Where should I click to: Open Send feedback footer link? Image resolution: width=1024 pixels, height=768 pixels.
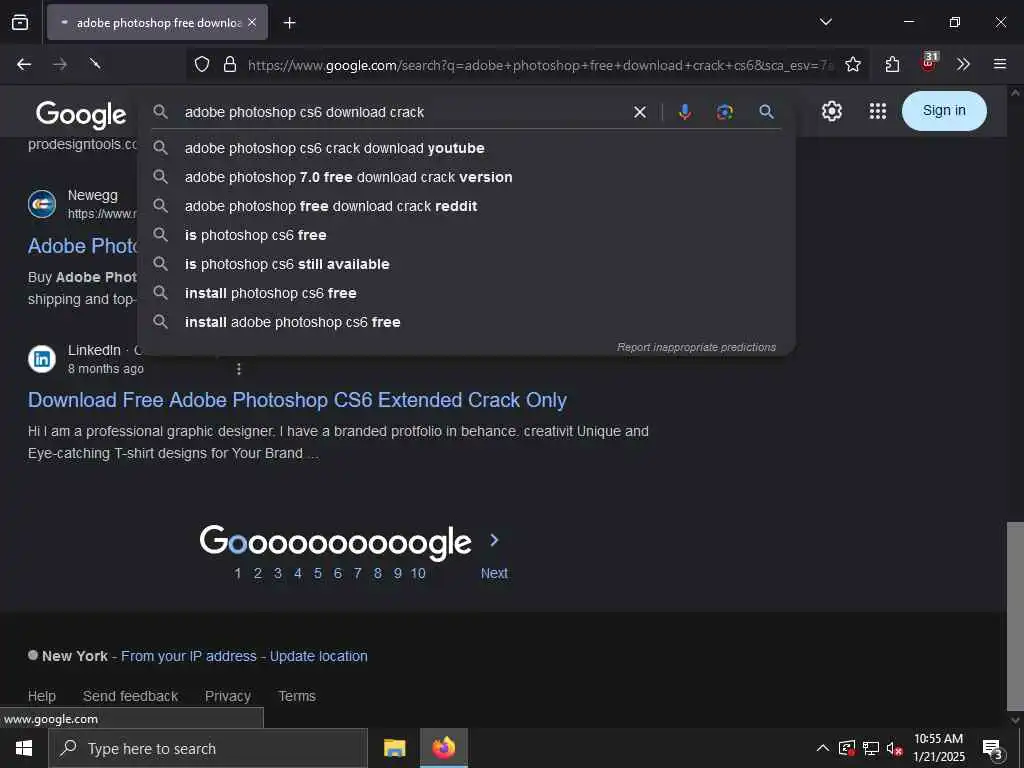[131, 696]
